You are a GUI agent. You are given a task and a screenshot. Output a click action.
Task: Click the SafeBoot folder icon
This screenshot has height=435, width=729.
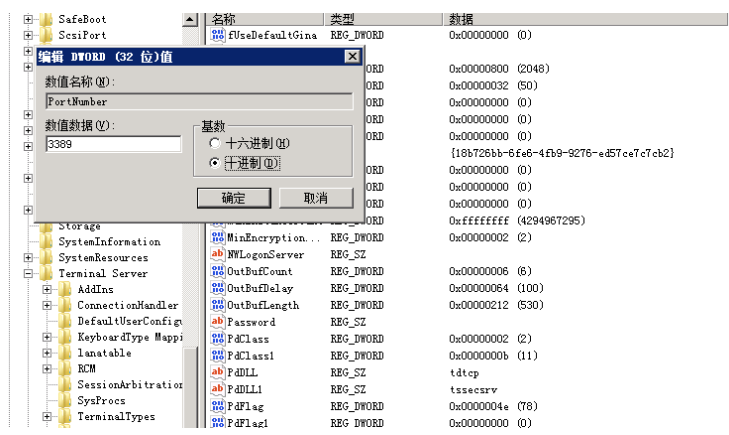pyautogui.click(x=46, y=20)
